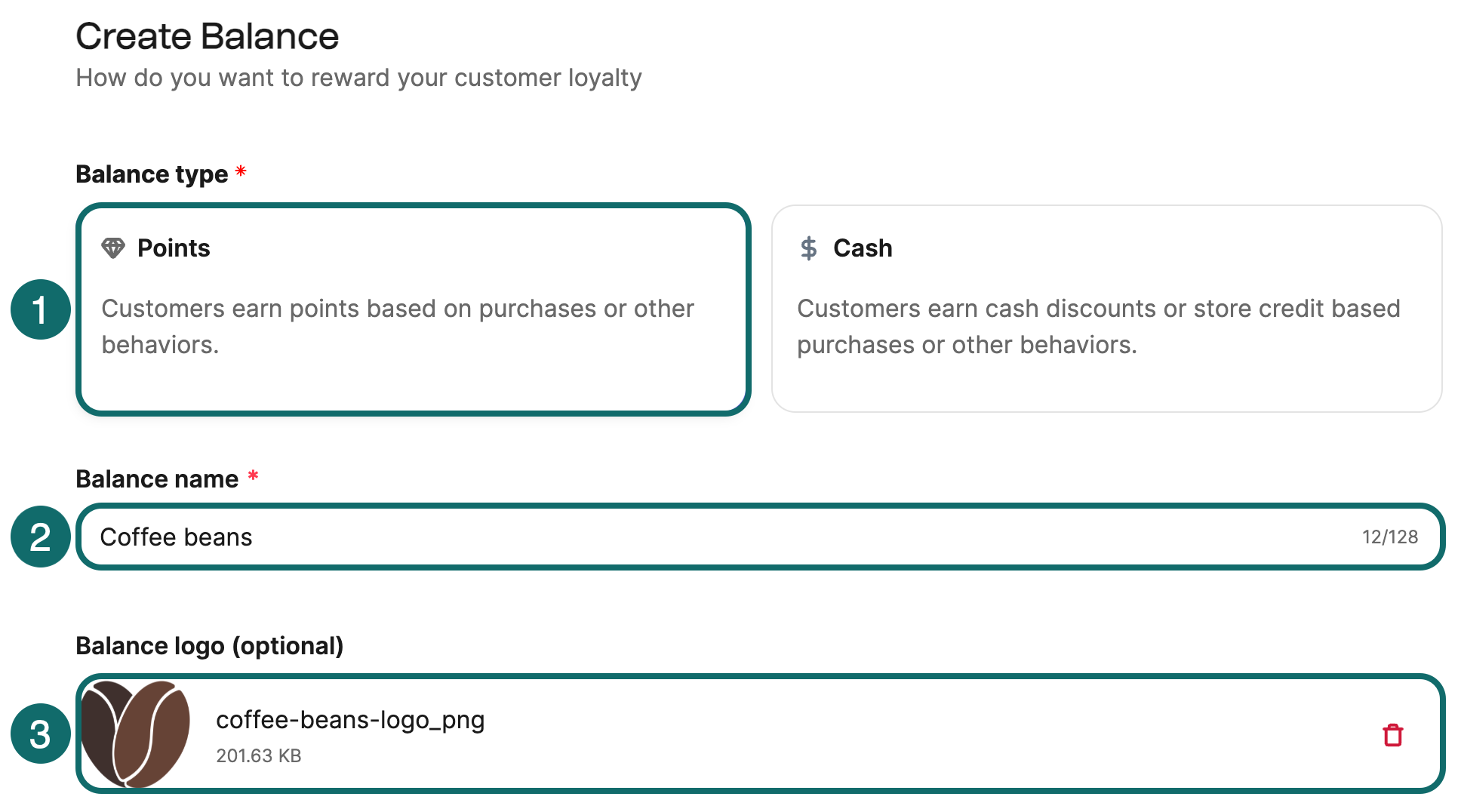Click the diamond icon on the Points card
The image size is (1461, 812).
click(x=115, y=248)
